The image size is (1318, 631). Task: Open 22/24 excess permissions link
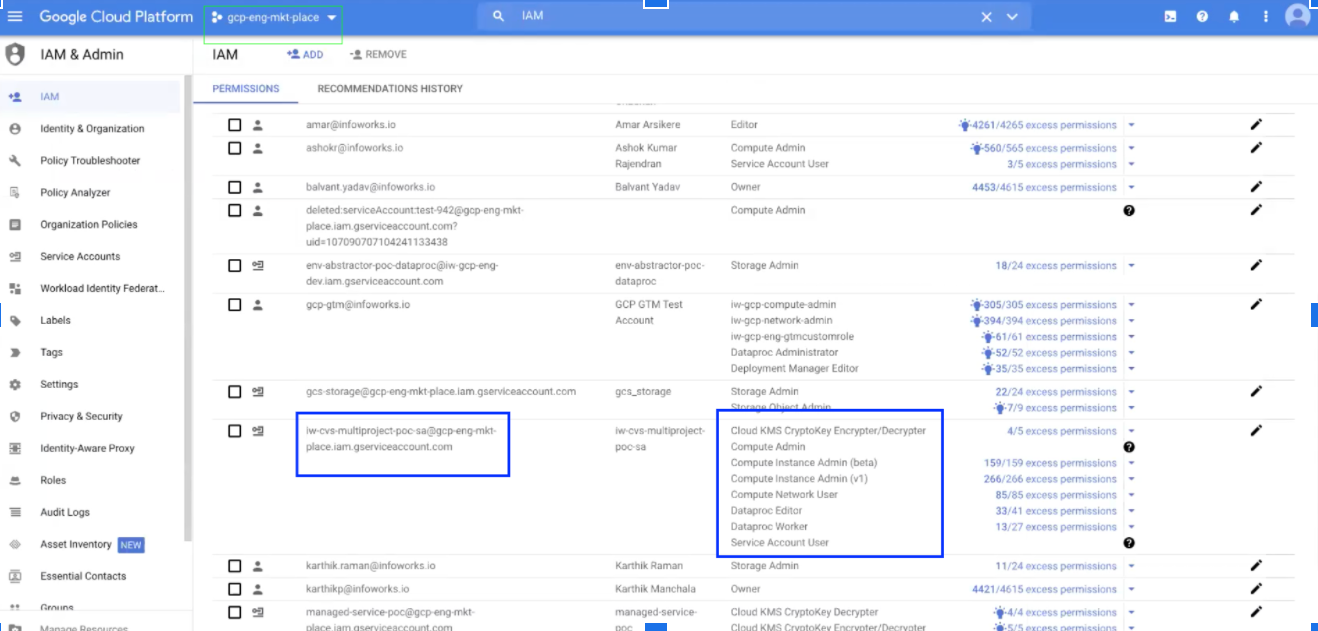pos(1056,392)
